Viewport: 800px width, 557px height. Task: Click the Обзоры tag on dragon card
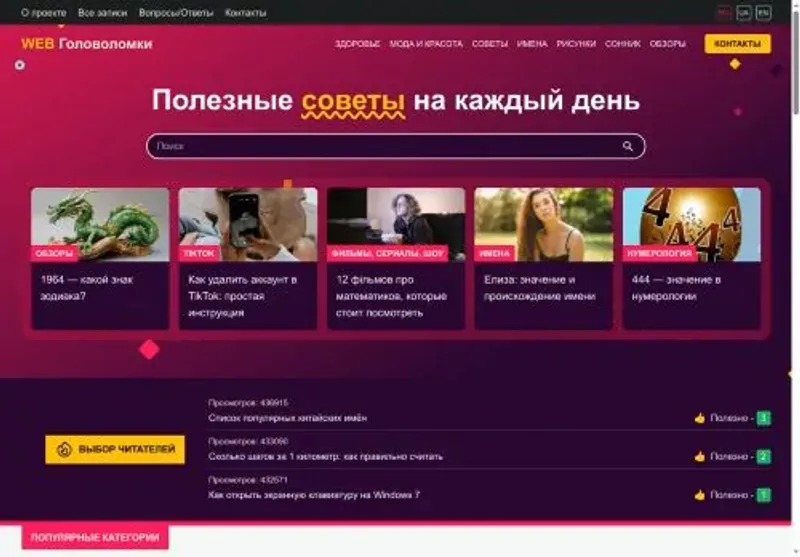(54, 254)
